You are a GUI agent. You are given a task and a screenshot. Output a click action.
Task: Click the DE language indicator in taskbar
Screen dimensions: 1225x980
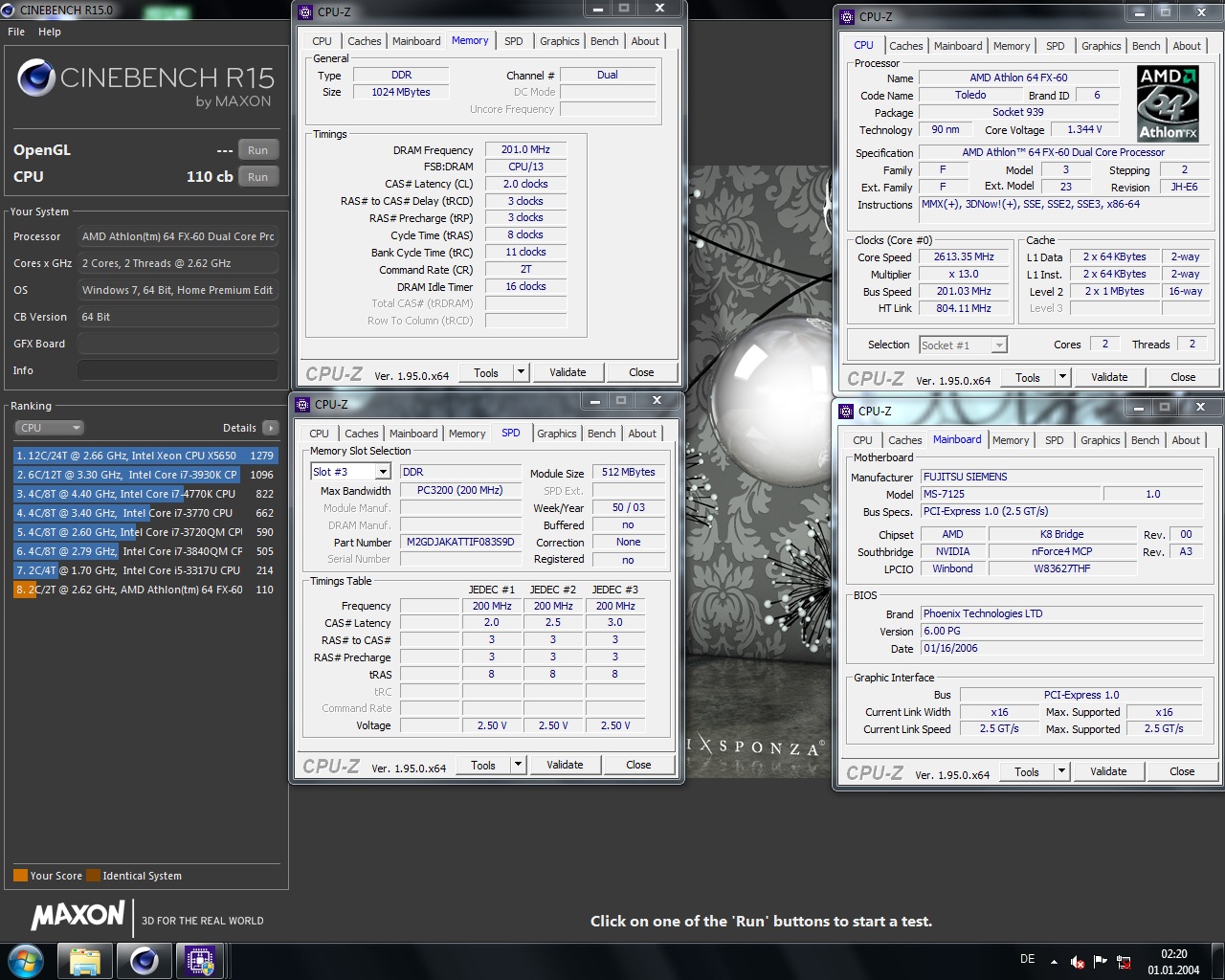click(x=1027, y=959)
